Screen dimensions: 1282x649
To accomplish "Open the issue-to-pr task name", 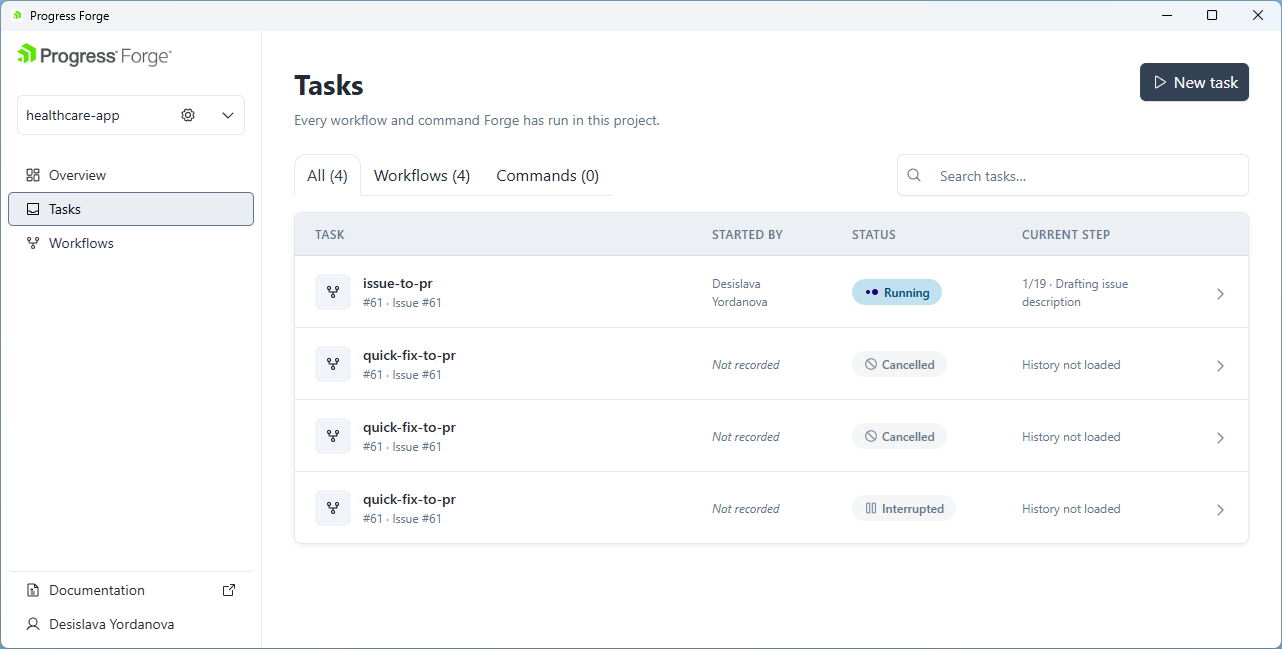I will coord(398,283).
